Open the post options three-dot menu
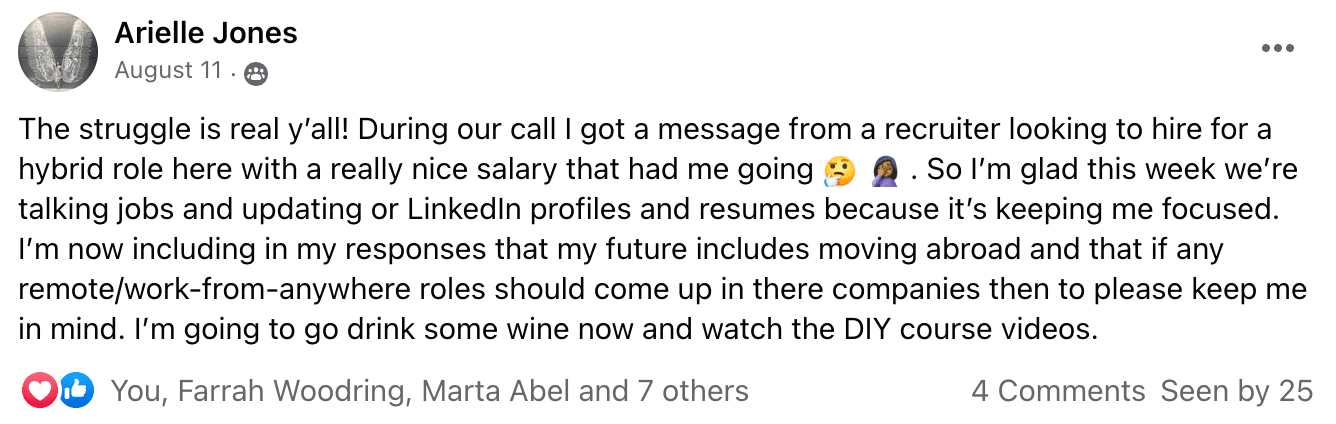This screenshot has height=424, width=1336. point(1277,48)
